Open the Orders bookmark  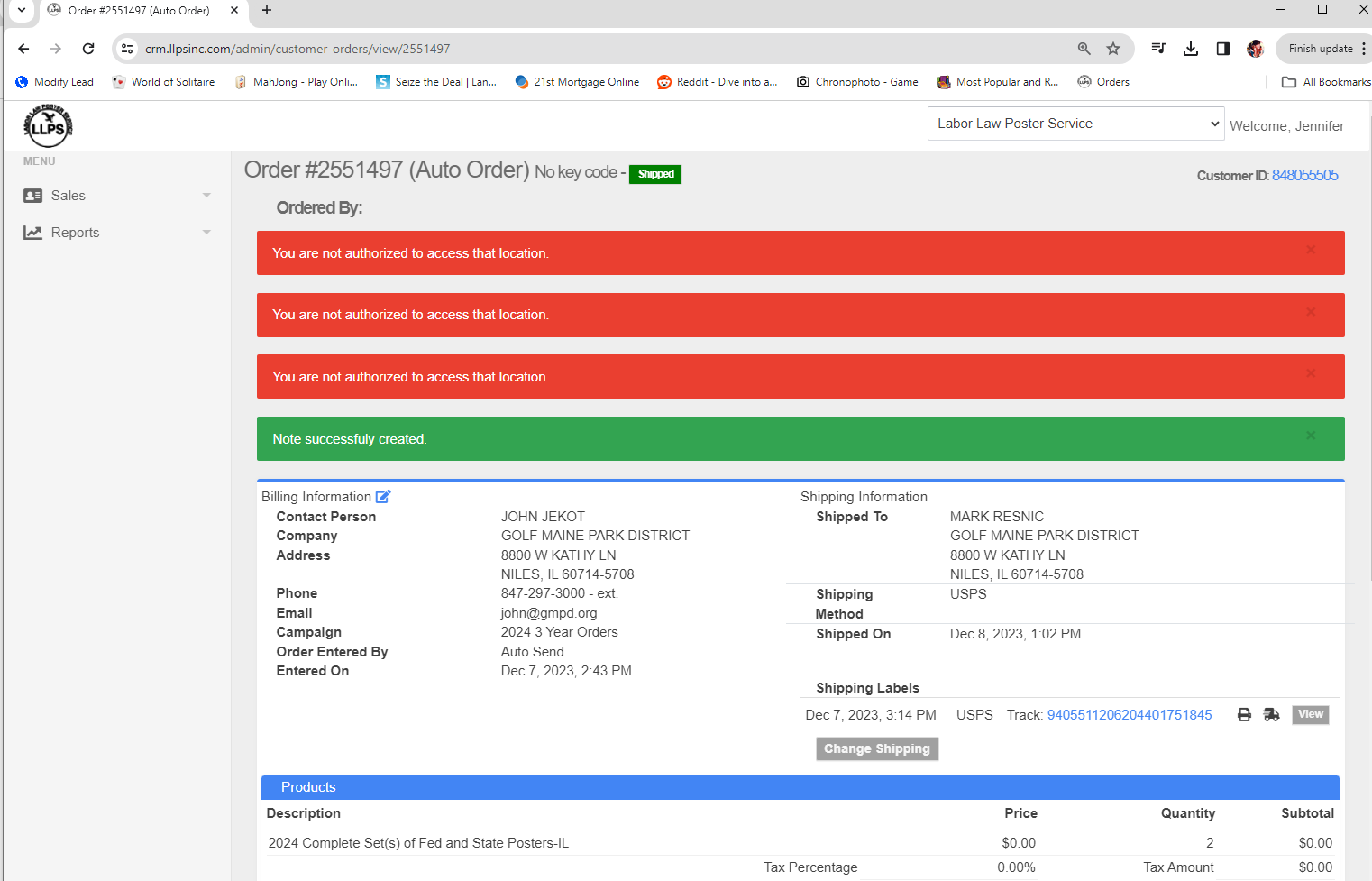1103,82
